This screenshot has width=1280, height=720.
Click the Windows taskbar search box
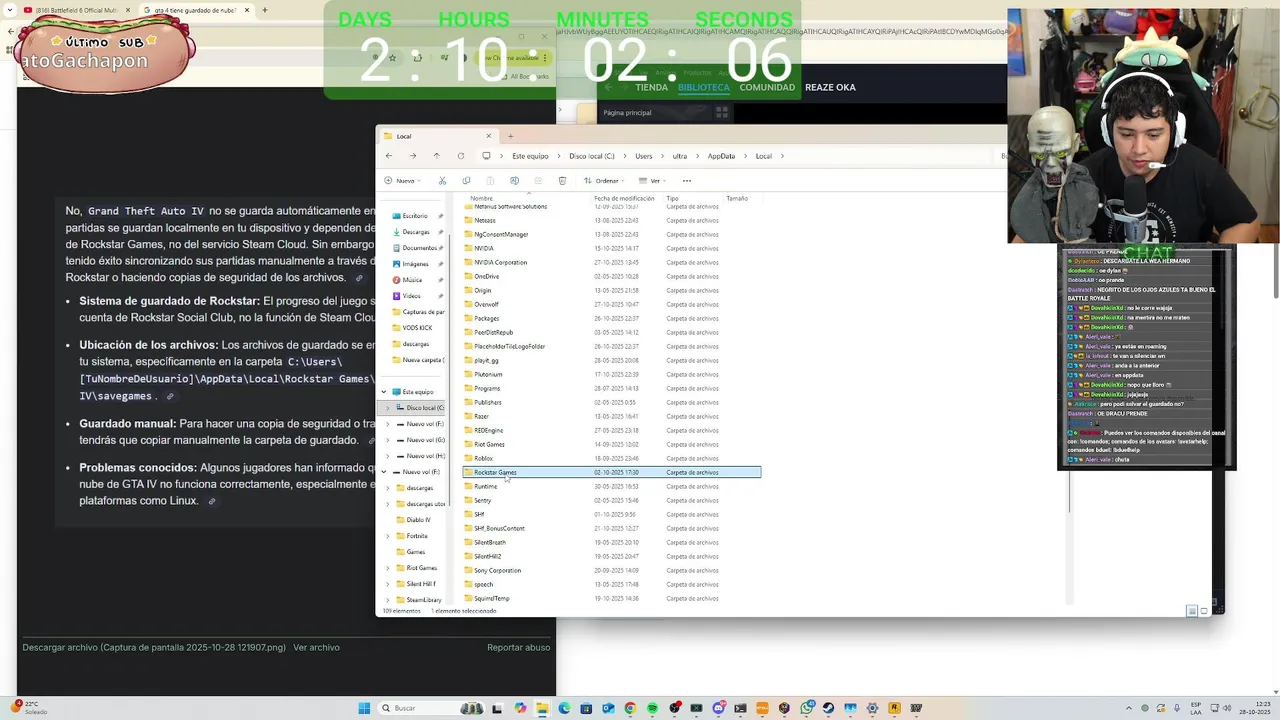(x=430, y=708)
